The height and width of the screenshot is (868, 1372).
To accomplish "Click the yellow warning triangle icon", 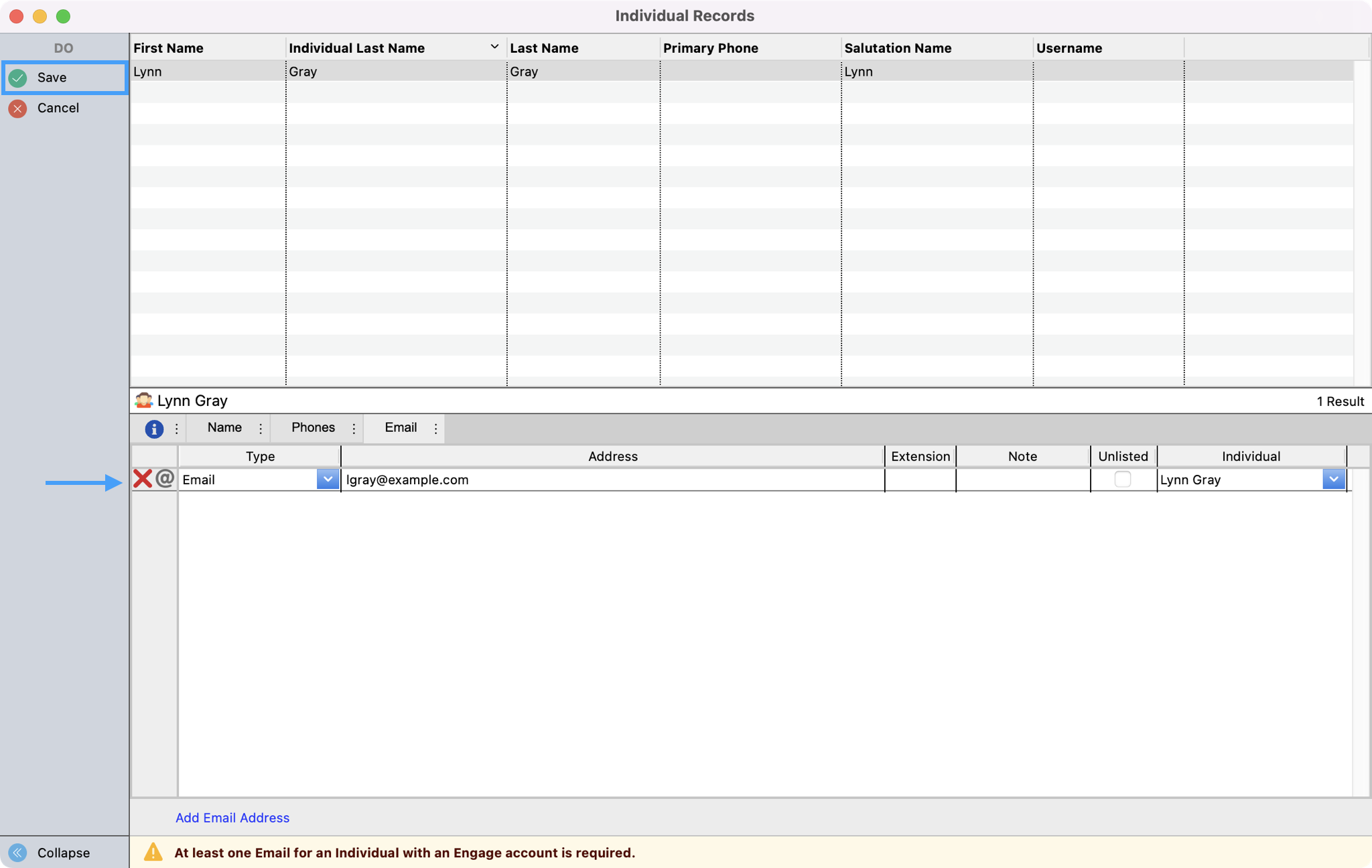I will (x=153, y=852).
